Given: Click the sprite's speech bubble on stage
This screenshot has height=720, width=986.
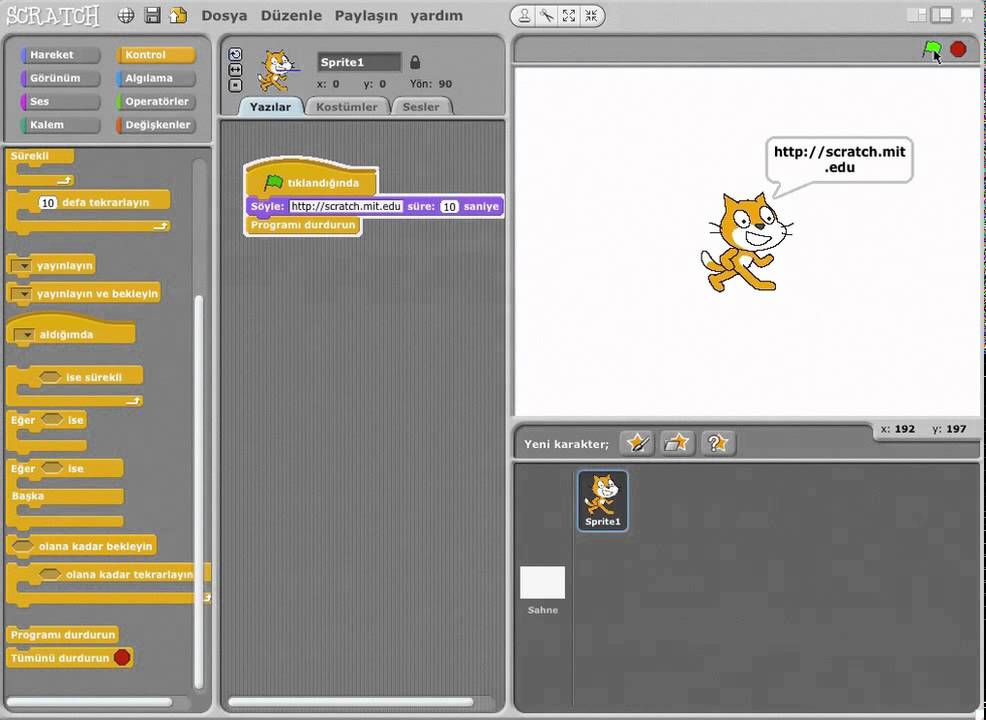Looking at the screenshot, I should (839, 160).
